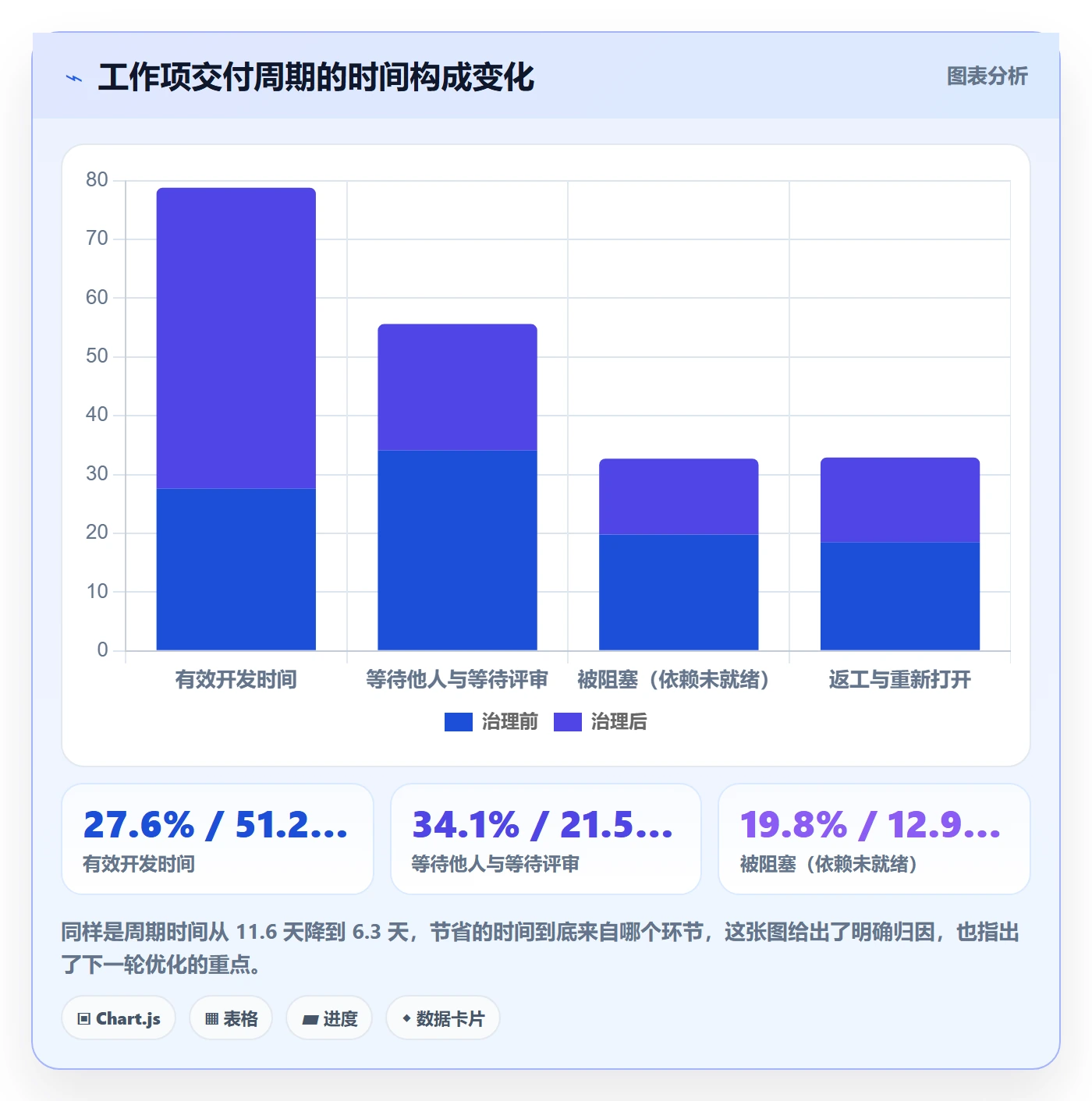
Task: Click the title 工作项交付周期的时间构成变化
Action: (x=316, y=77)
